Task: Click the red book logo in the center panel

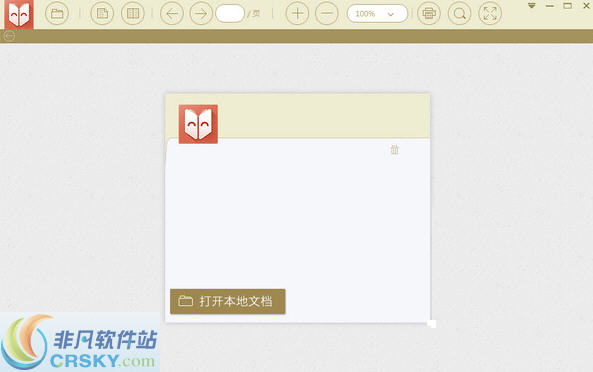Action: coord(198,124)
